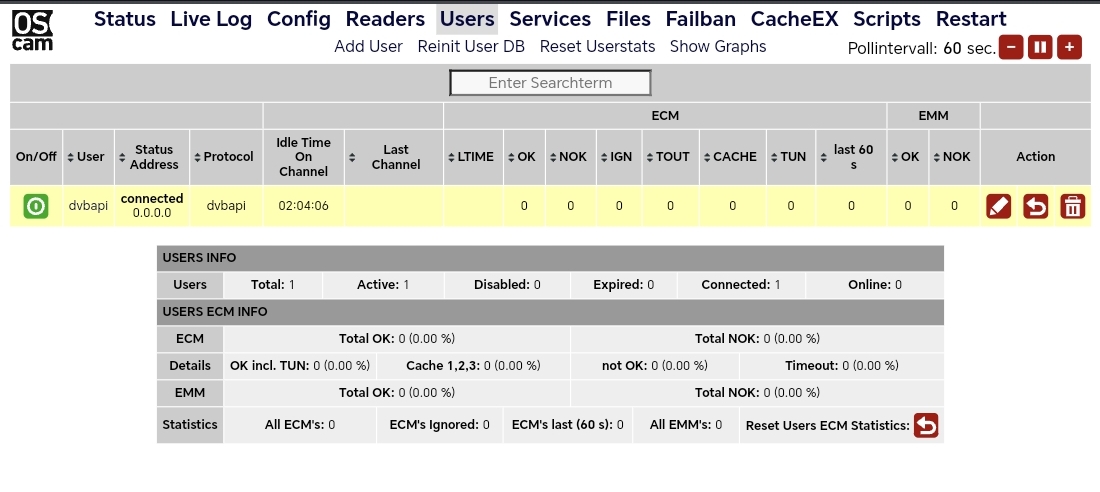Sort by IGN column
The height and width of the screenshot is (492, 1100).
[x=619, y=157]
